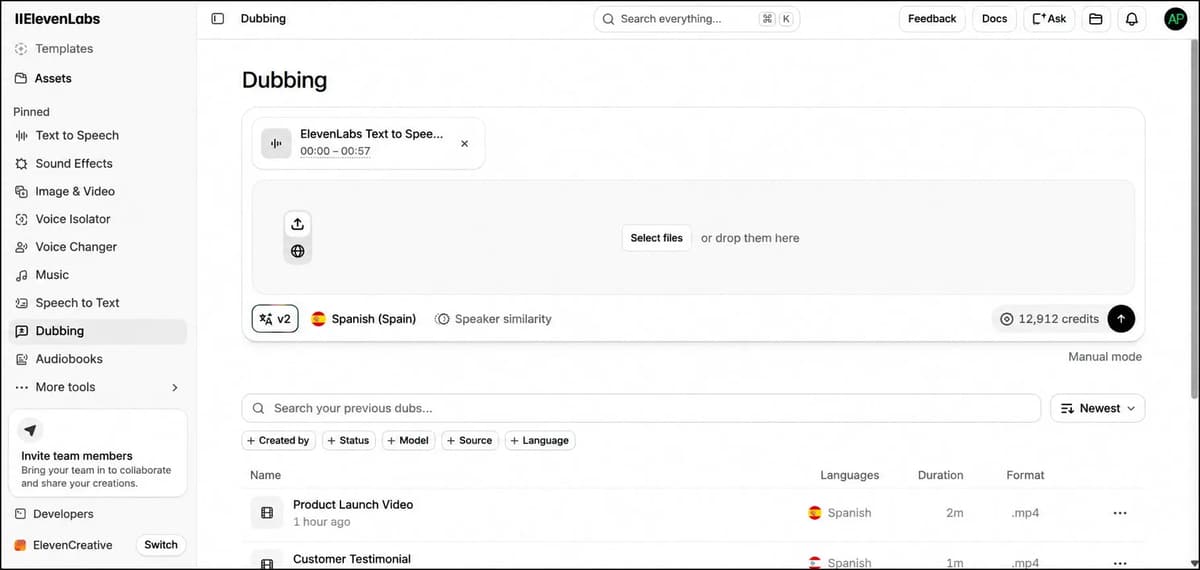
Task: Click the Spanish flag in Product Launch row
Action: coord(815,513)
